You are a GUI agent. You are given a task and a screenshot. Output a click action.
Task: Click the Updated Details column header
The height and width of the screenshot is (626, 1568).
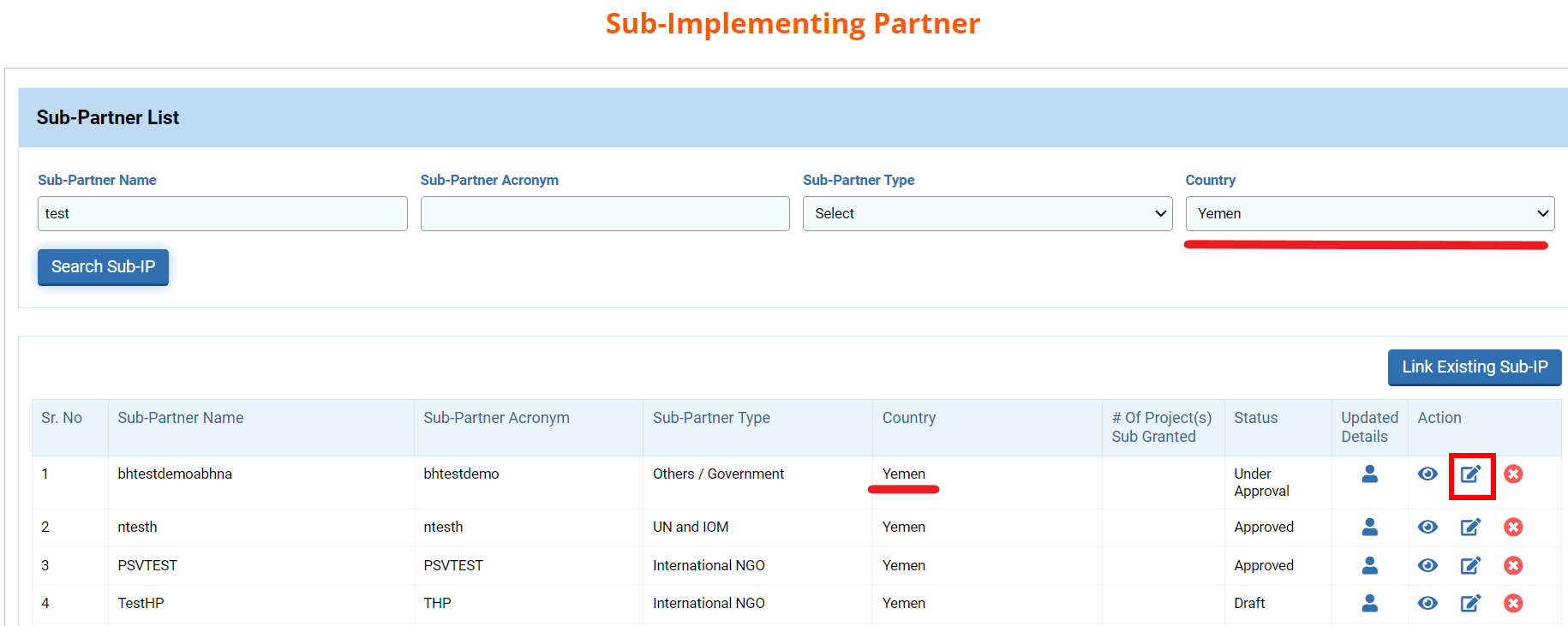[1369, 427]
